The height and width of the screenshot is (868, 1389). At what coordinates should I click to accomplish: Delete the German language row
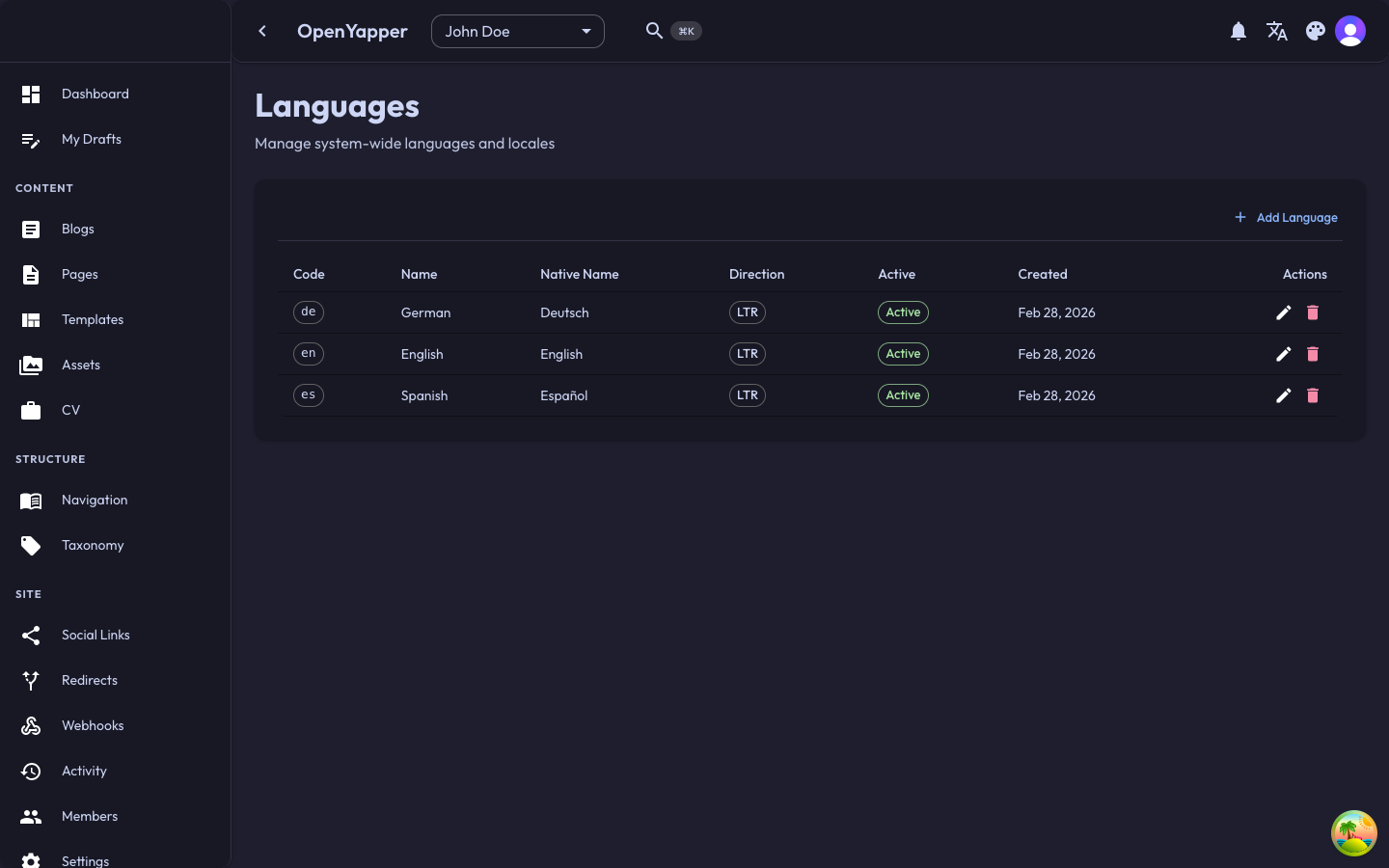click(x=1313, y=312)
